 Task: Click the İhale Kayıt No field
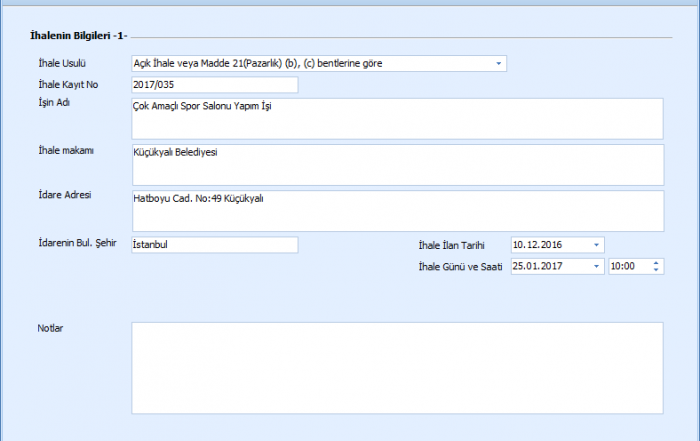tap(214, 85)
